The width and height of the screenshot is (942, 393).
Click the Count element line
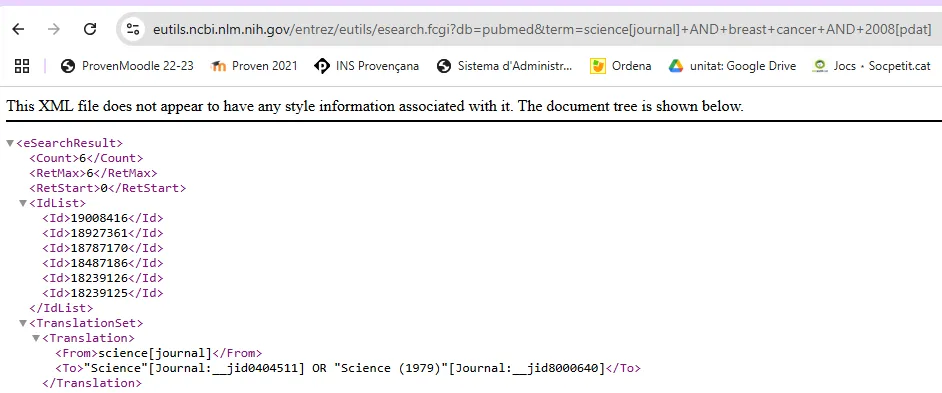tap(87, 158)
